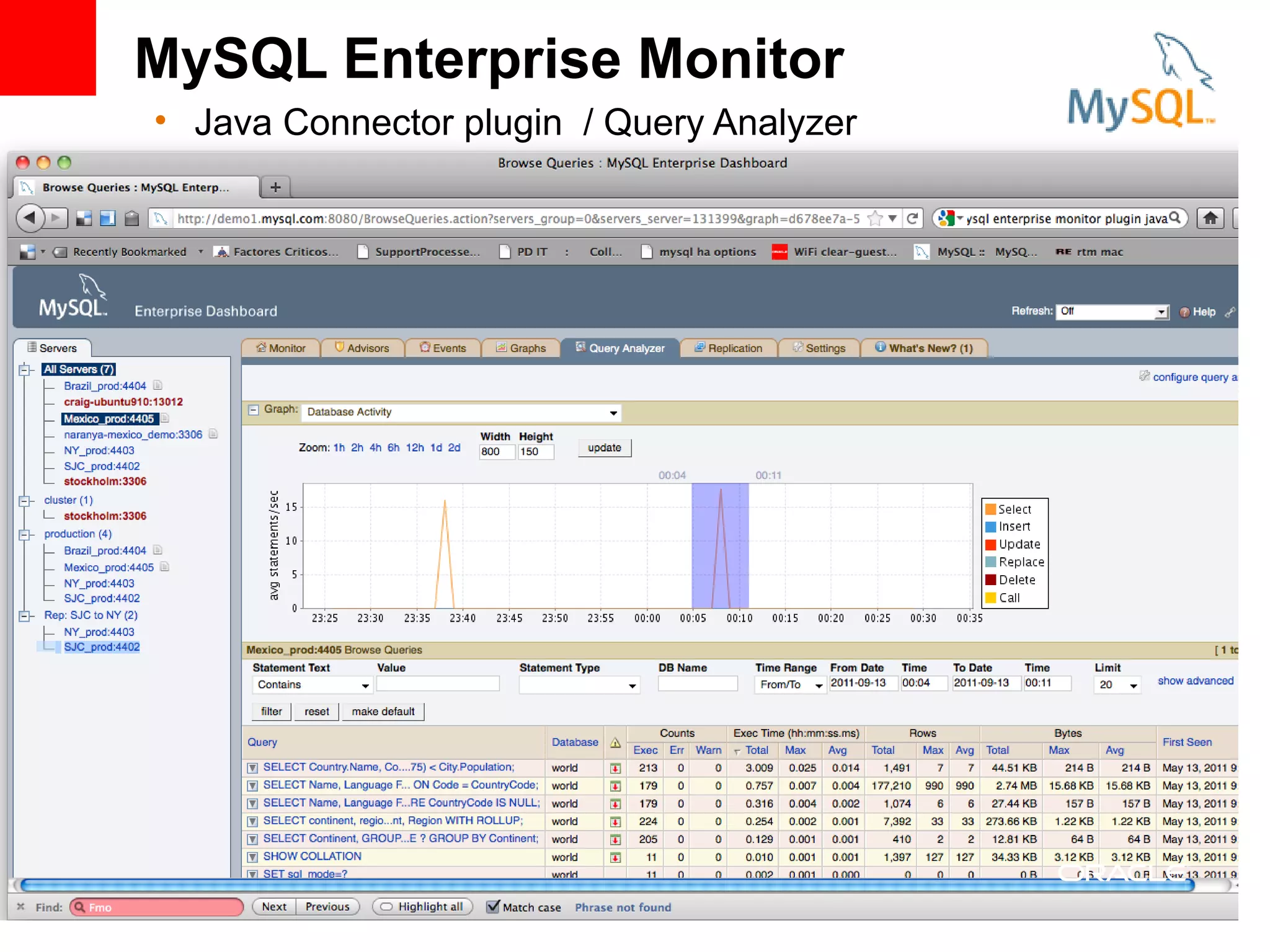
Task: Click the update graph button
Action: [x=605, y=447]
